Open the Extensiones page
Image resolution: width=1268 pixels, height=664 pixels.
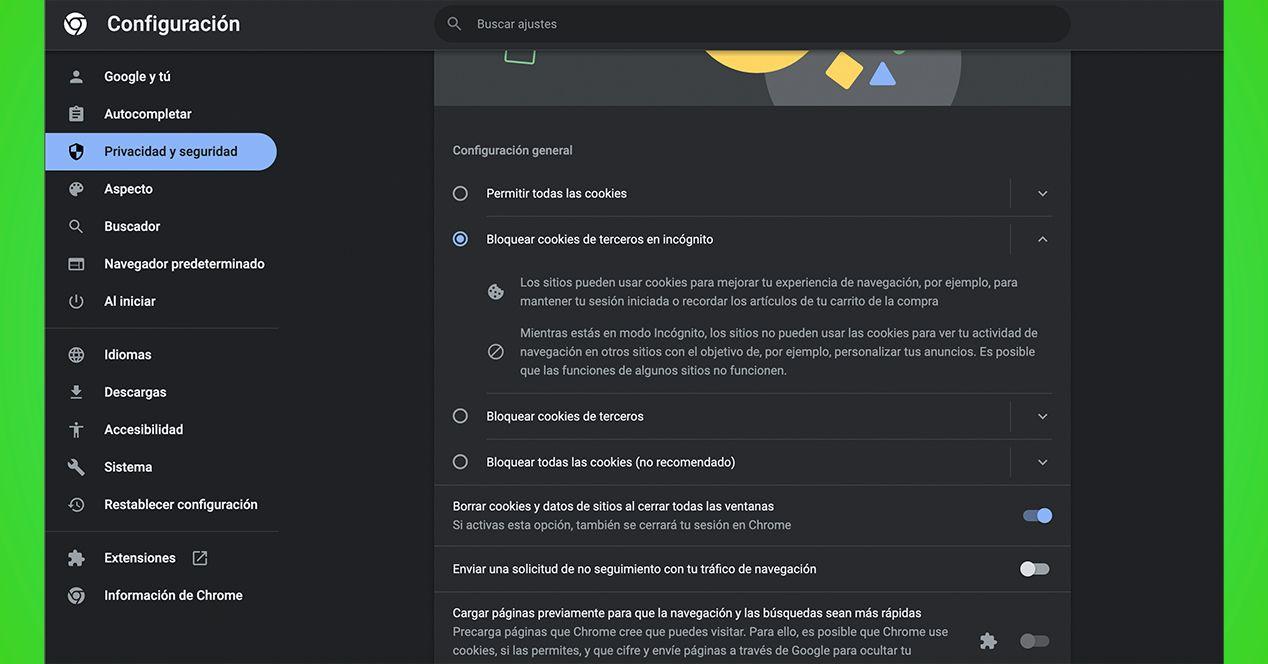click(x=139, y=557)
